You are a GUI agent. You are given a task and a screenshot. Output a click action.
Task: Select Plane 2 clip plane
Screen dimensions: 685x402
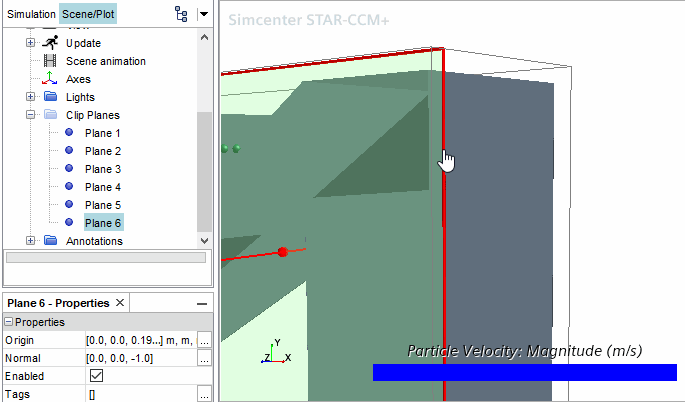click(x=103, y=151)
